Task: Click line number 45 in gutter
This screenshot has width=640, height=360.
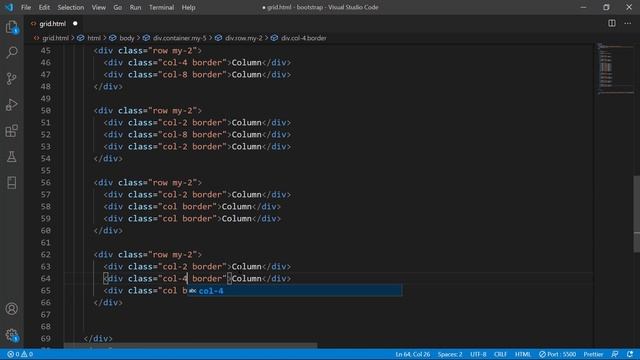Action: [46, 51]
